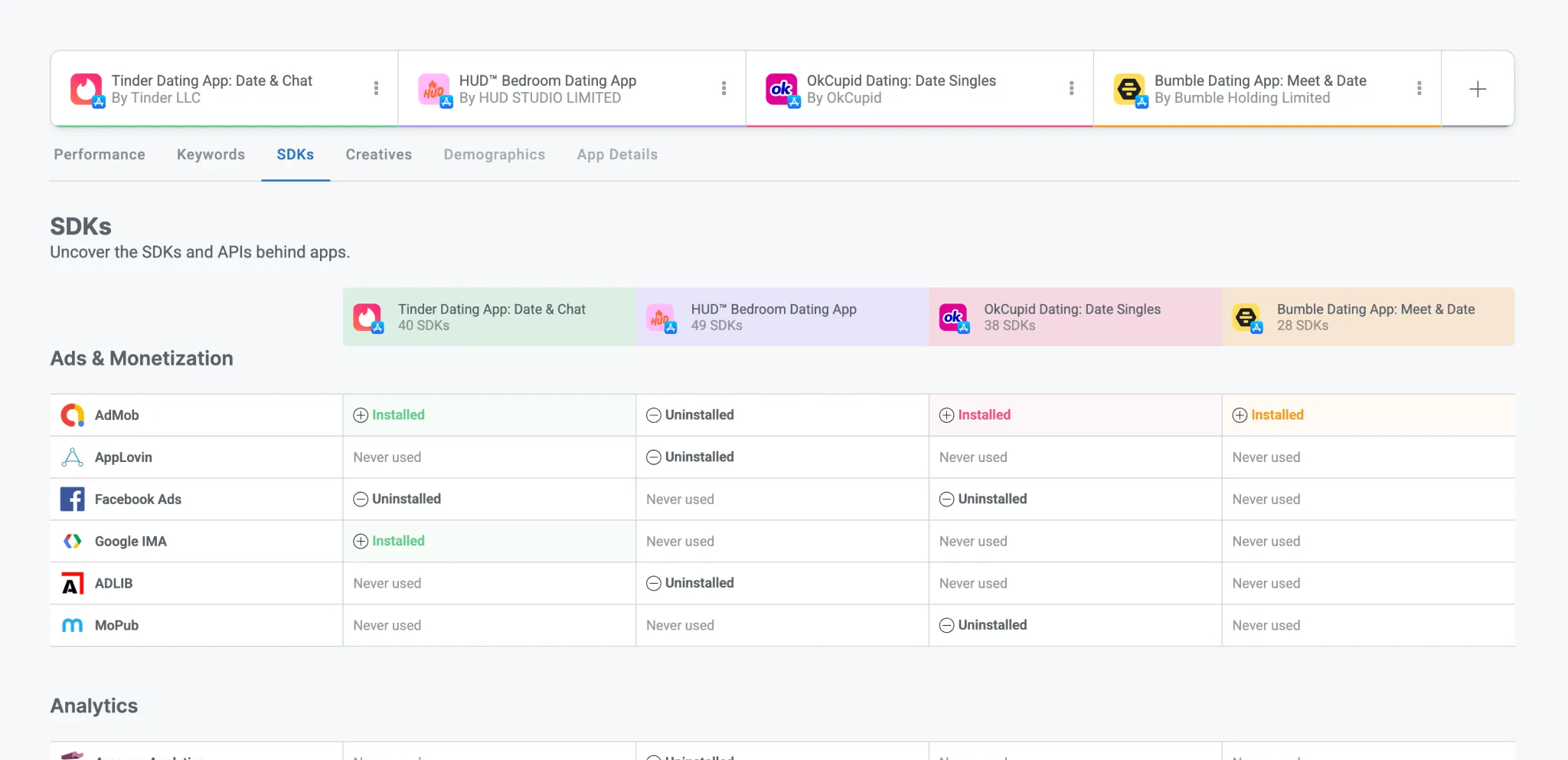Click HUD icon in SDK comparison header

click(661, 318)
